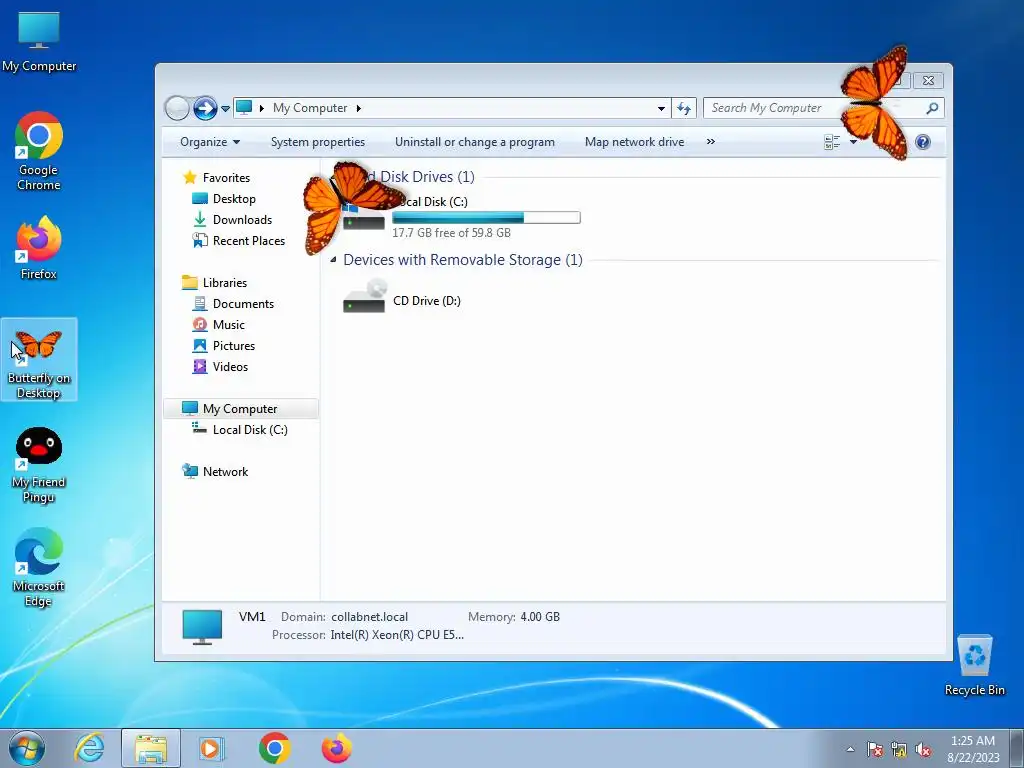1024x768 pixels.
Task: Collapse Devices with Removable Storage group
Action: (333, 260)
